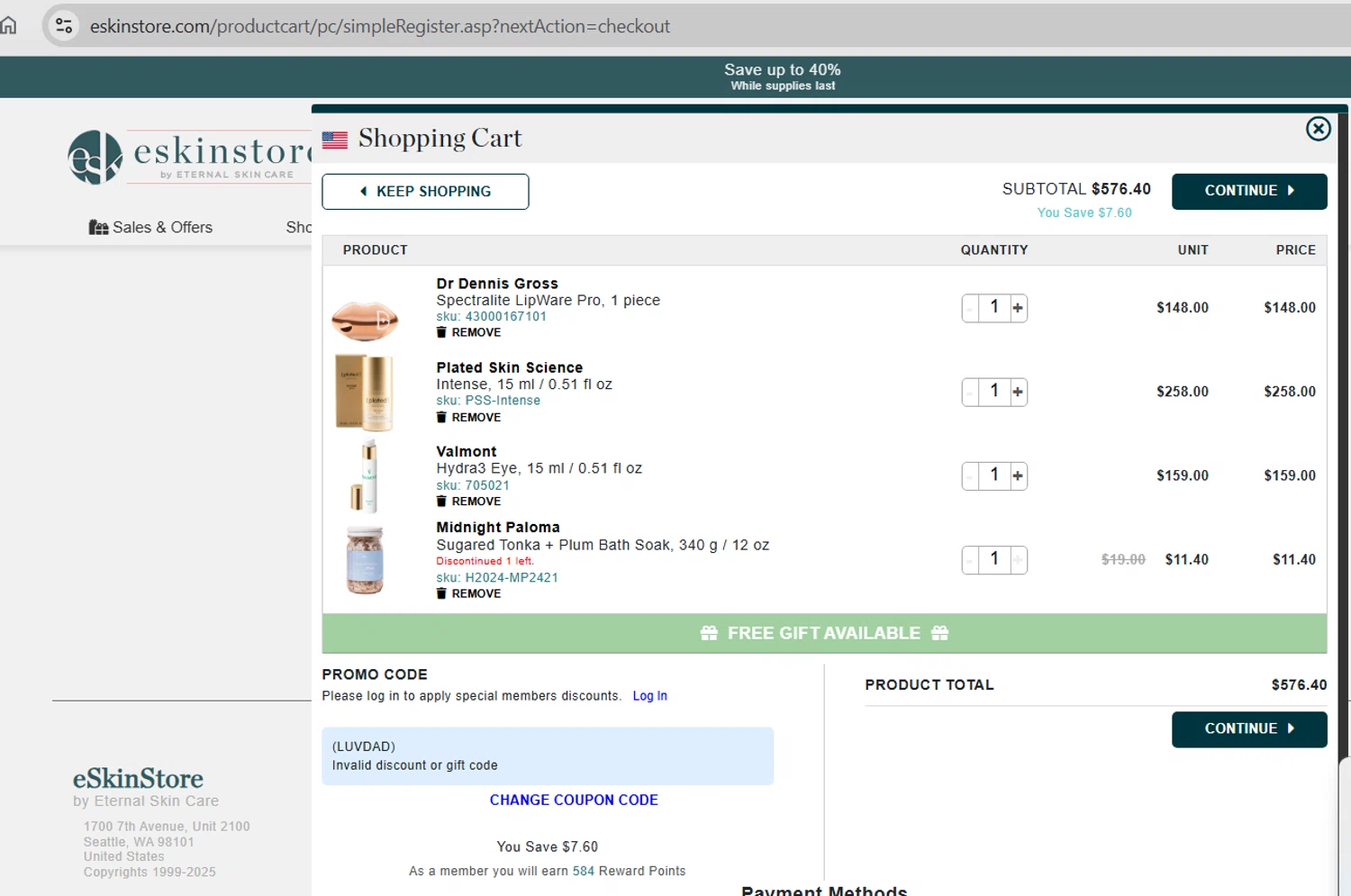Click KEEP SHOPPING button
1351x896 pixels.
click(425, 192)
